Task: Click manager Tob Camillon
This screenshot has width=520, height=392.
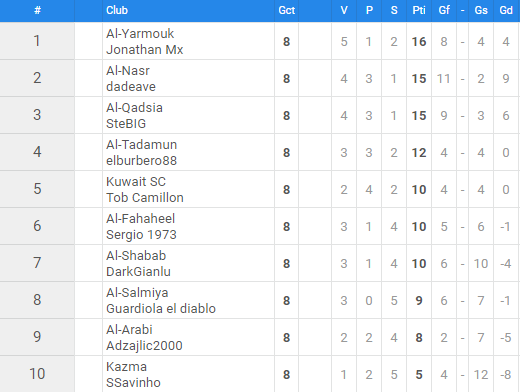Action: coord(145,198)
